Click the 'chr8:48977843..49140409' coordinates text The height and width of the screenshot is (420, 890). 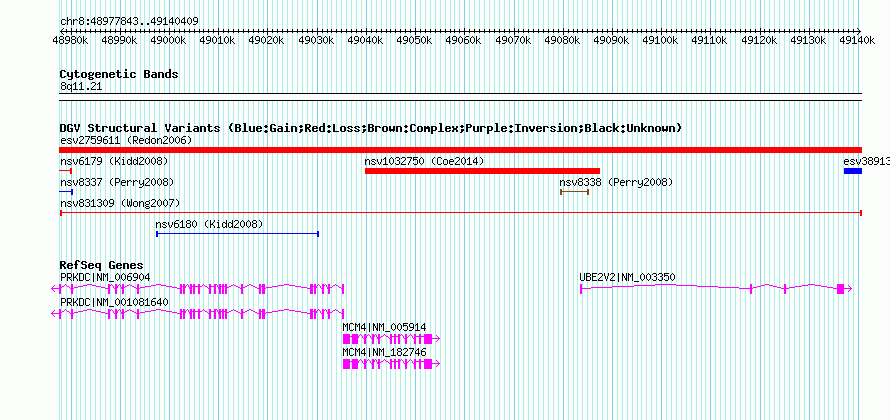coord(129,22)
